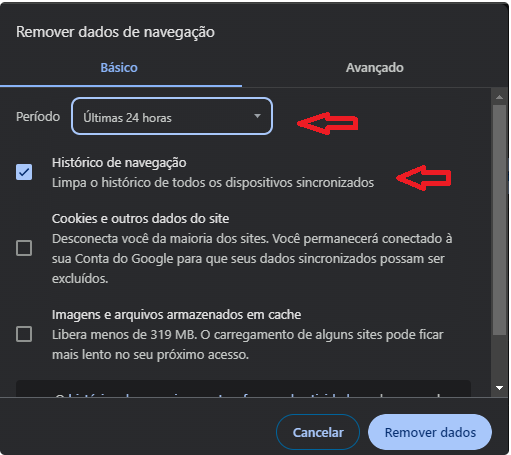Click the Cookies e outros dados do site heading
Screen dimensions: 511x455
(140, 219)
